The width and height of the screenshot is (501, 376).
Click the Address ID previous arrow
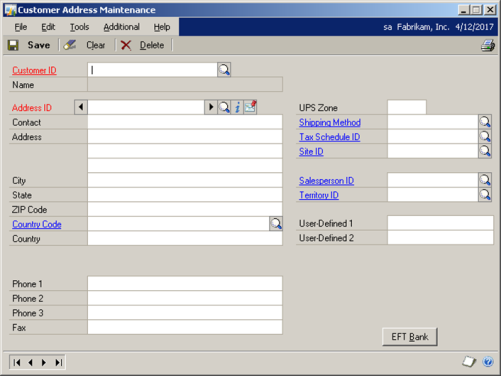pyautogui.click(x=81, y=107)
